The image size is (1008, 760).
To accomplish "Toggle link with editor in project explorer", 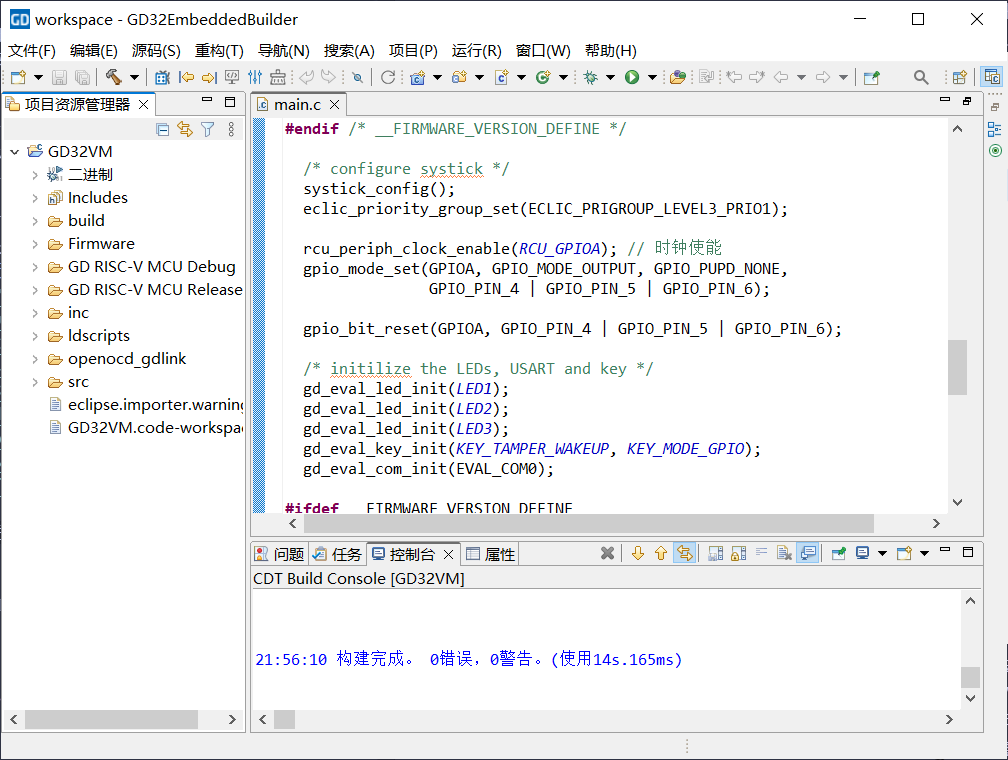I will (185, 129).
